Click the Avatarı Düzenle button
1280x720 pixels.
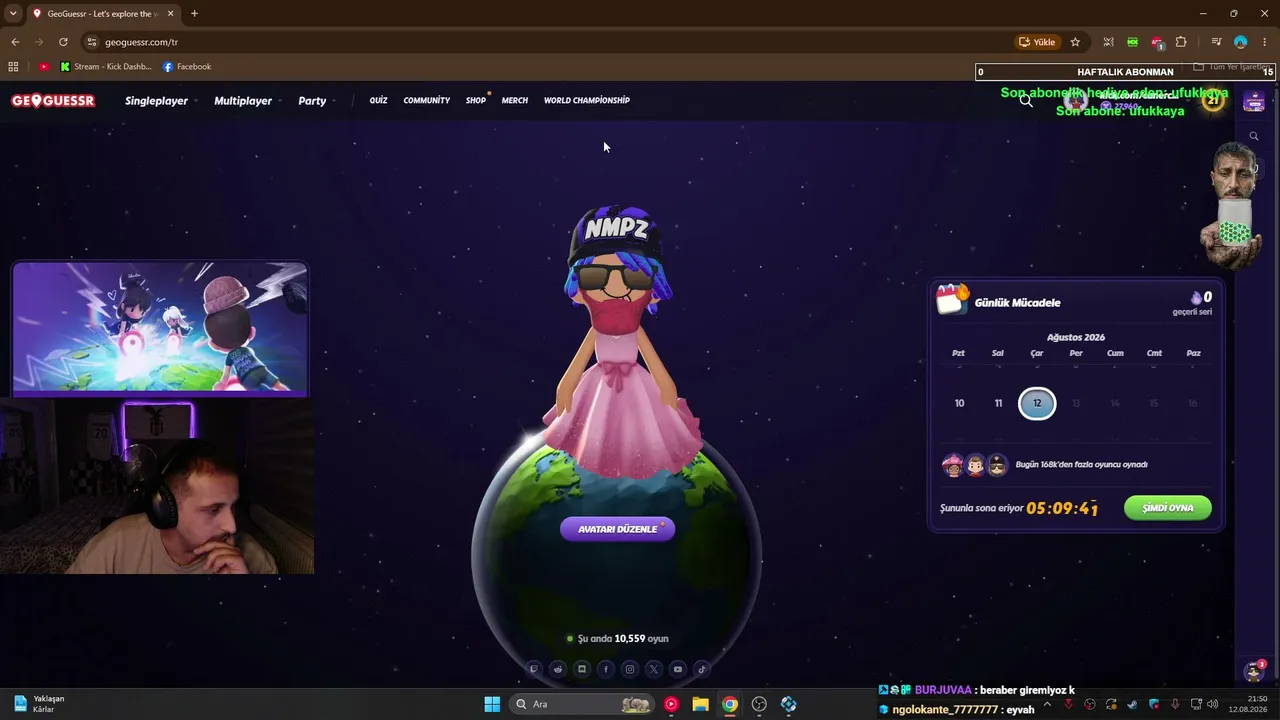(617, 529)
